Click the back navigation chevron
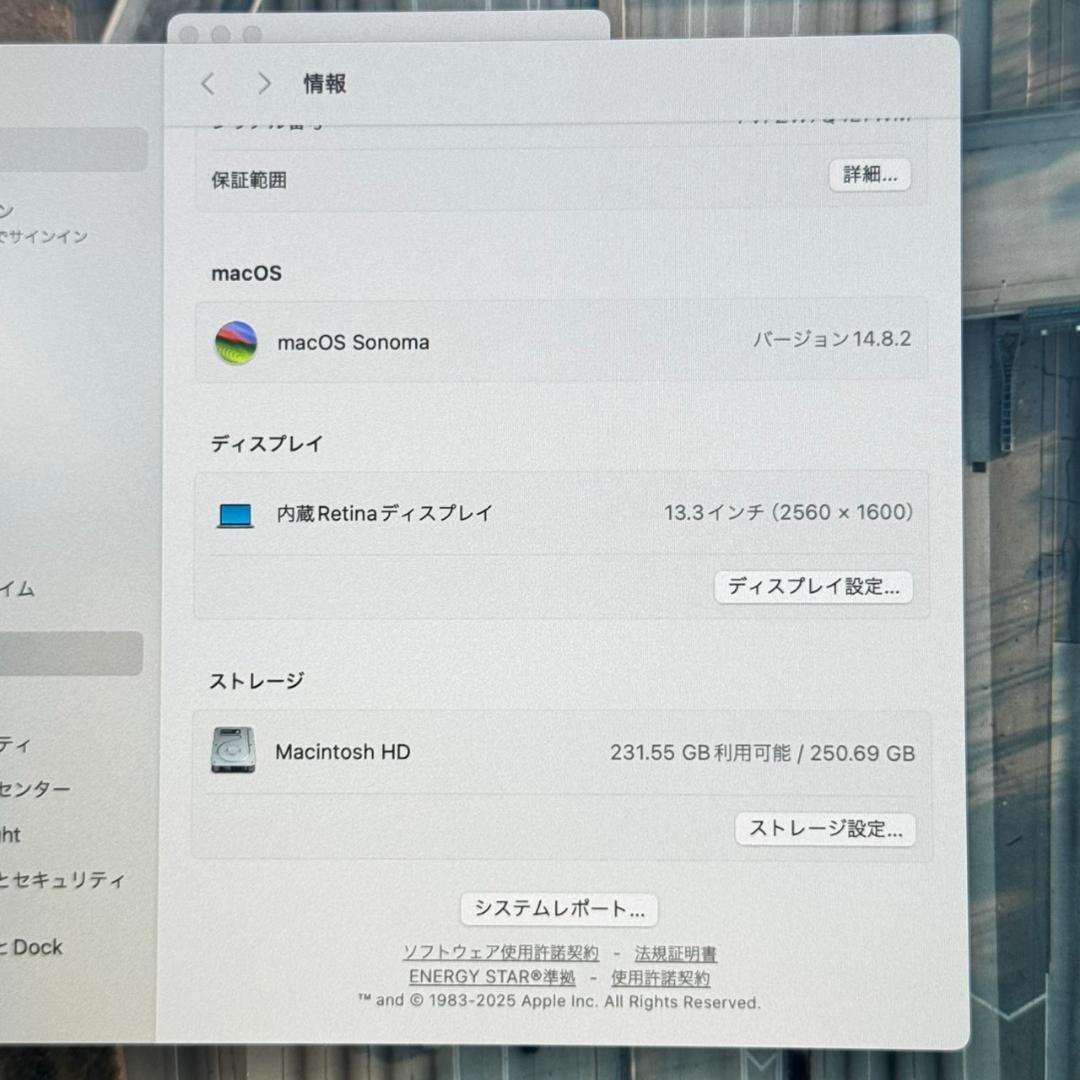The width and height of the screenshot is (1080, 1080). coord(208,84)
